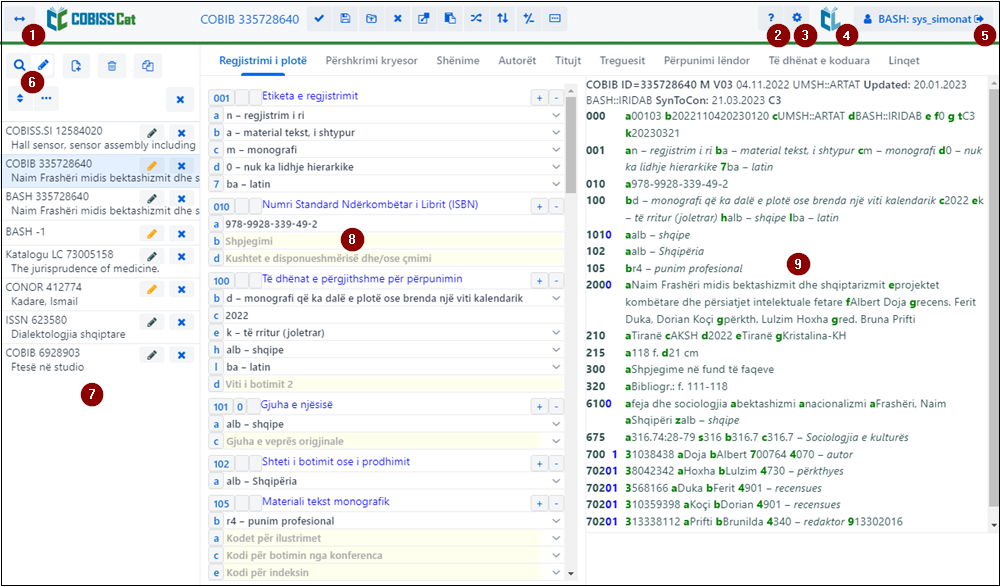Open the BASH: sys_simonat user menu
Screen dimensions: 1000x587
click(x=922, y=19)
